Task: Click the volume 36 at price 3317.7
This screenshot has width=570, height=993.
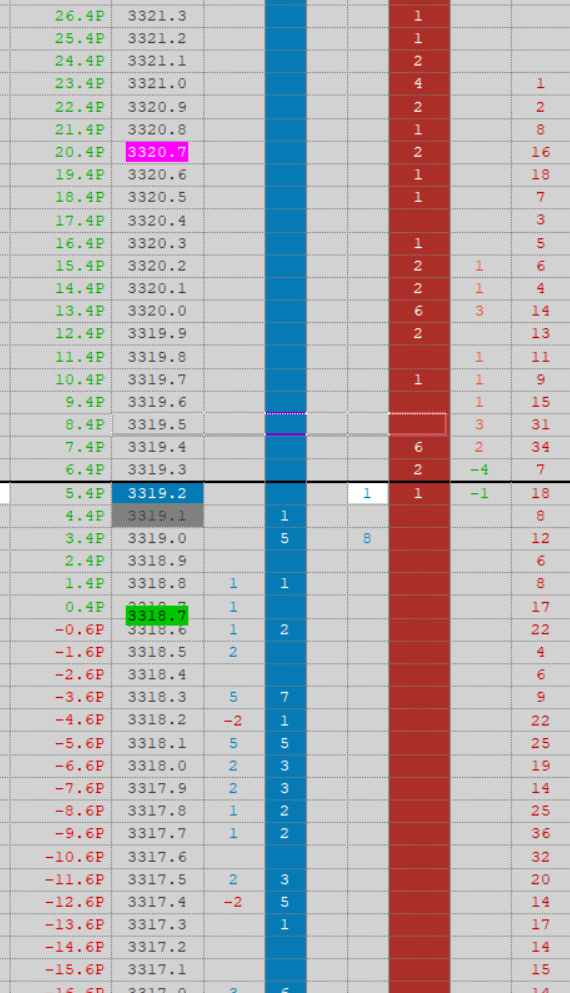Action: pos(540,833)
